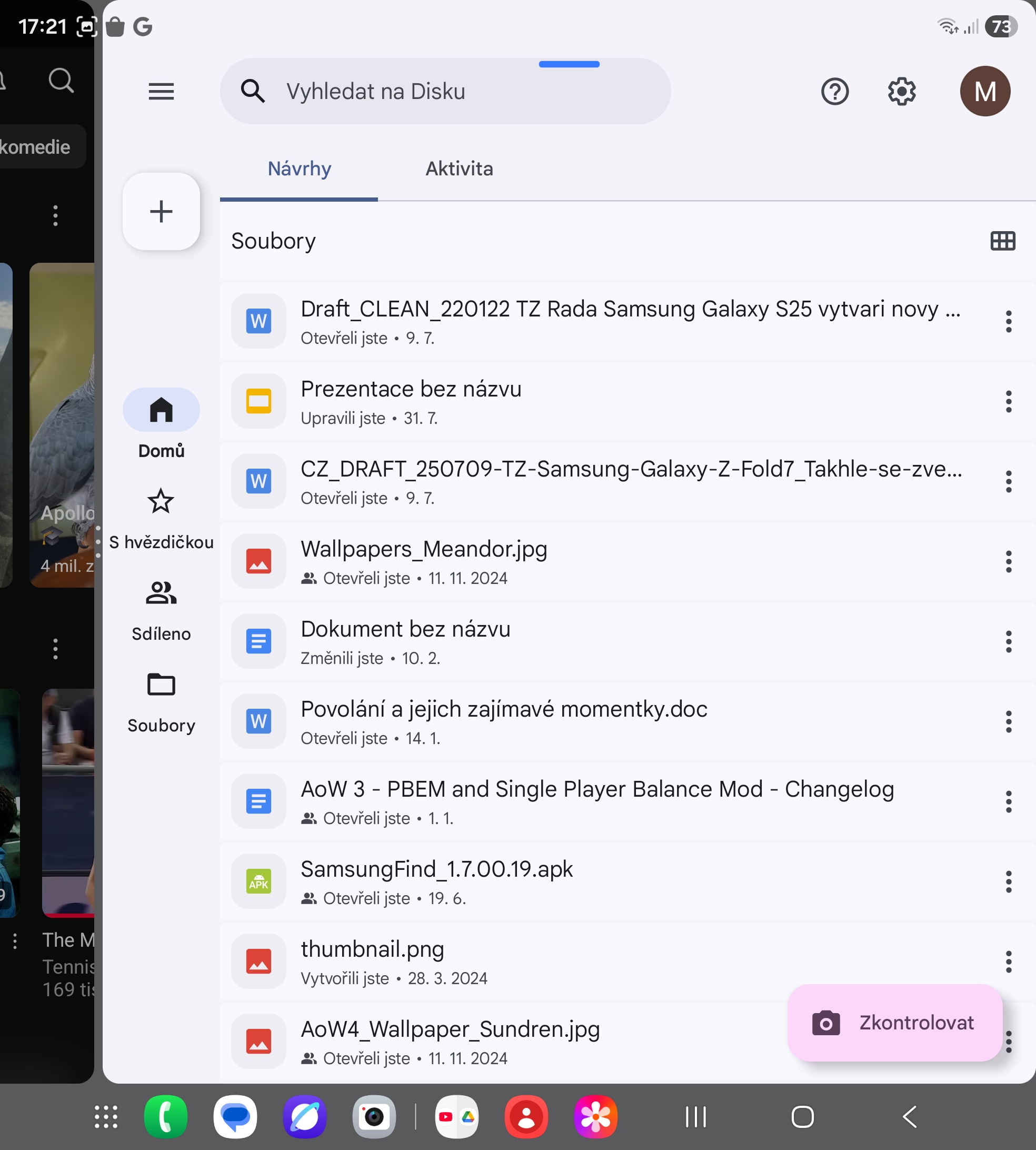Viewport: 1036px width, 1150px height.
Task: Click image icon of Wallpapers_Meandor.jpg
Action: pyautogui.click(x=258, y=561)
